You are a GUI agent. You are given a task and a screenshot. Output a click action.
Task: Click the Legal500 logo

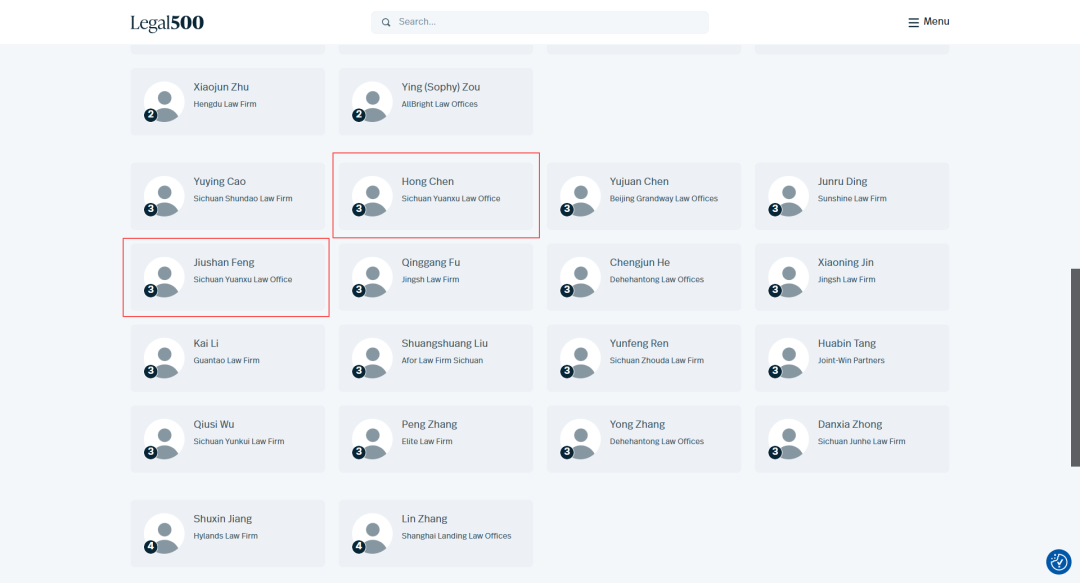tap(167, 23)
